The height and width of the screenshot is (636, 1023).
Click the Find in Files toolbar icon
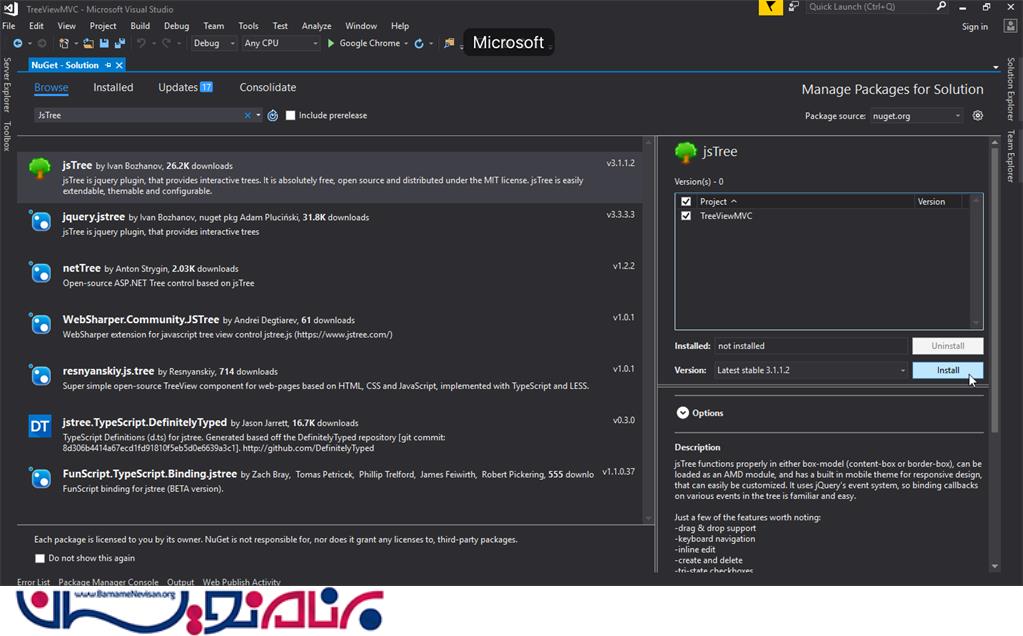pyautogui.click(x=449, y=43)
